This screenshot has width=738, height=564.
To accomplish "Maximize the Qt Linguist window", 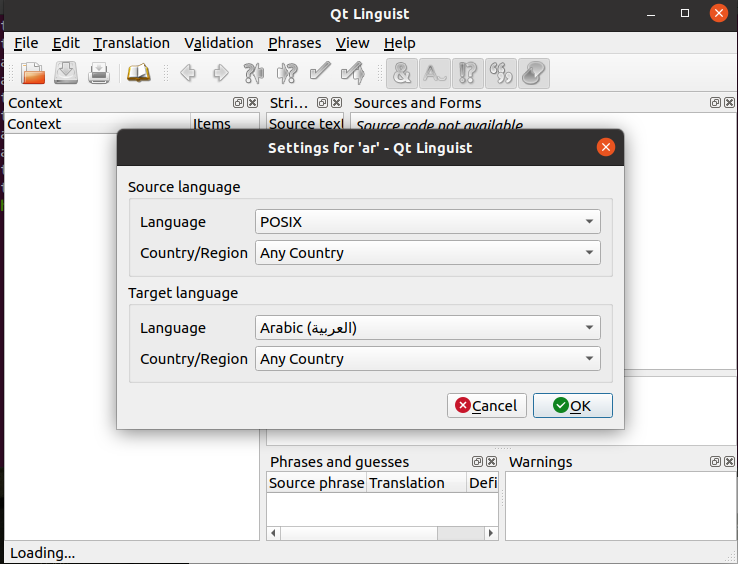I will click(685, 14).
